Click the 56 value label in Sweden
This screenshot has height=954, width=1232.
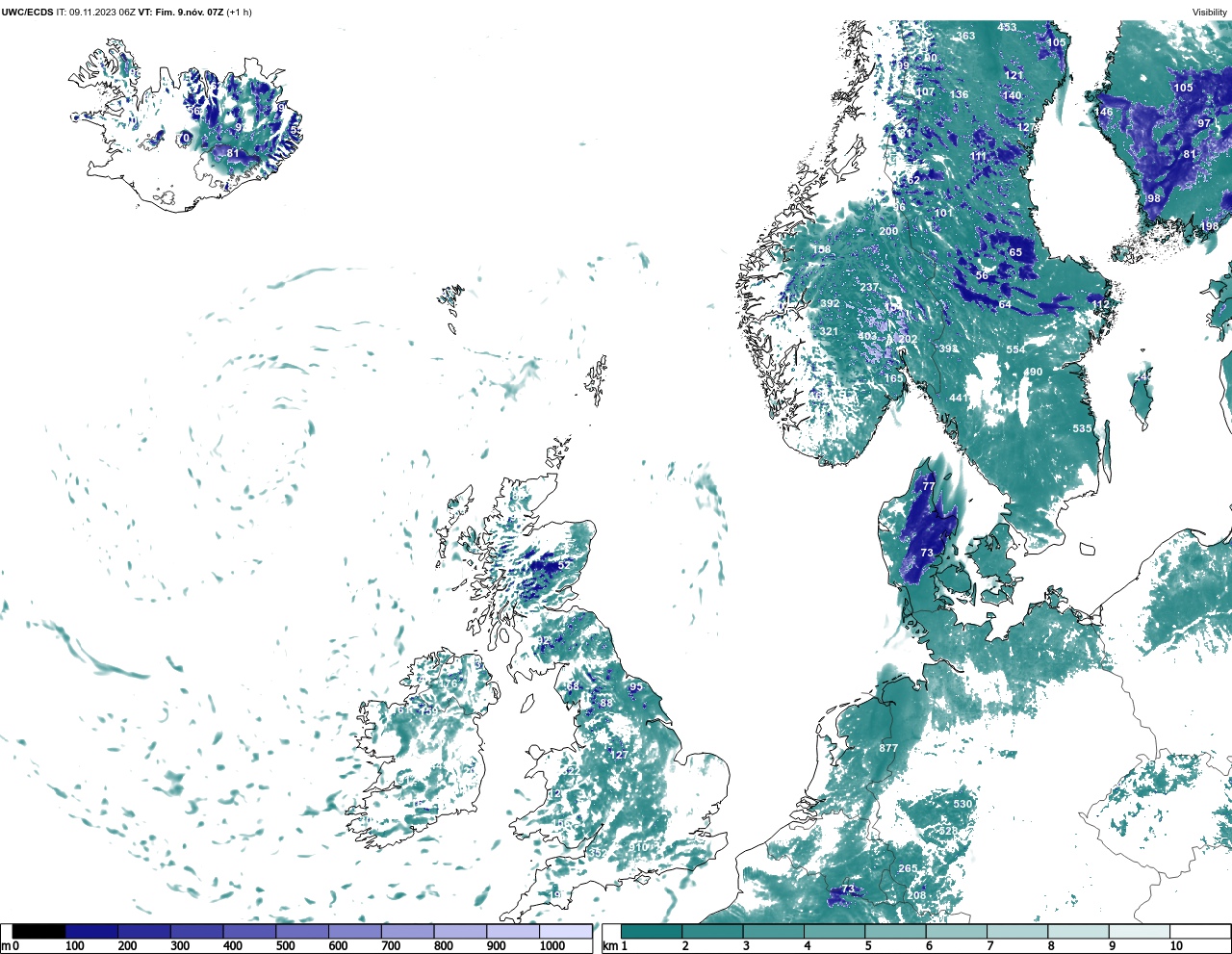click(982, 275)
